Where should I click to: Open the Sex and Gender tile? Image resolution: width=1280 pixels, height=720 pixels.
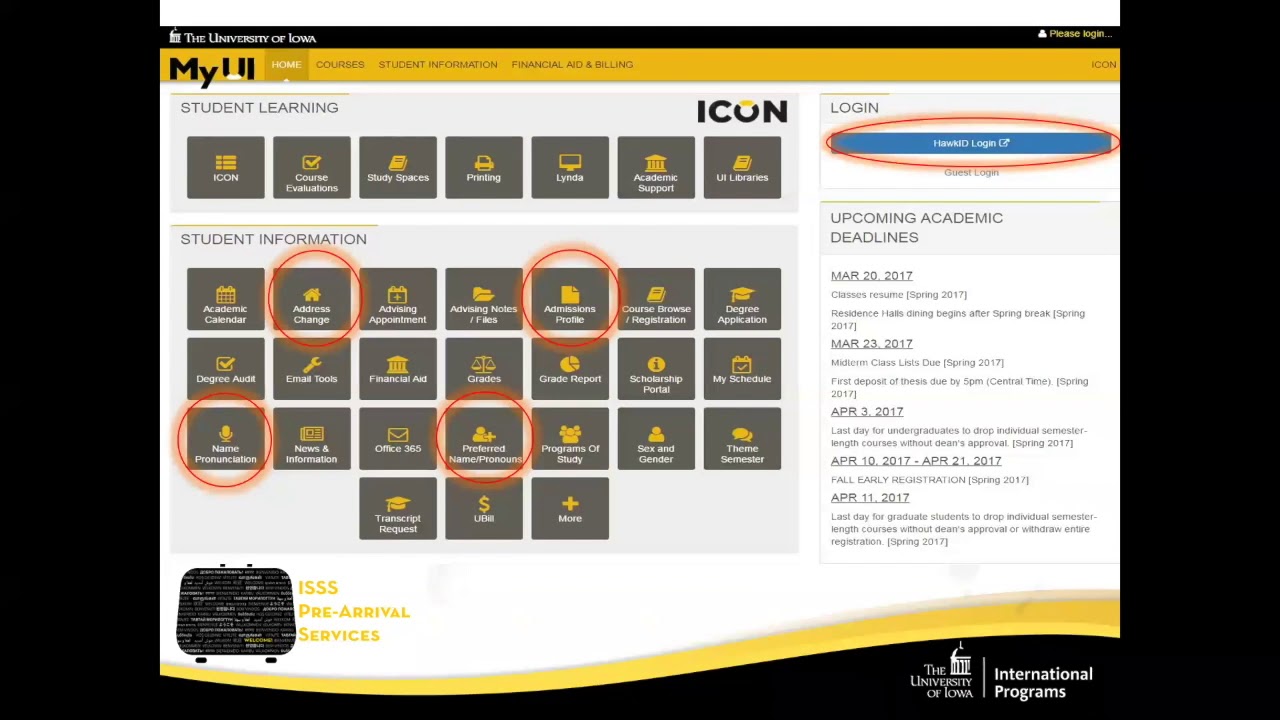(x=656, y=439)
